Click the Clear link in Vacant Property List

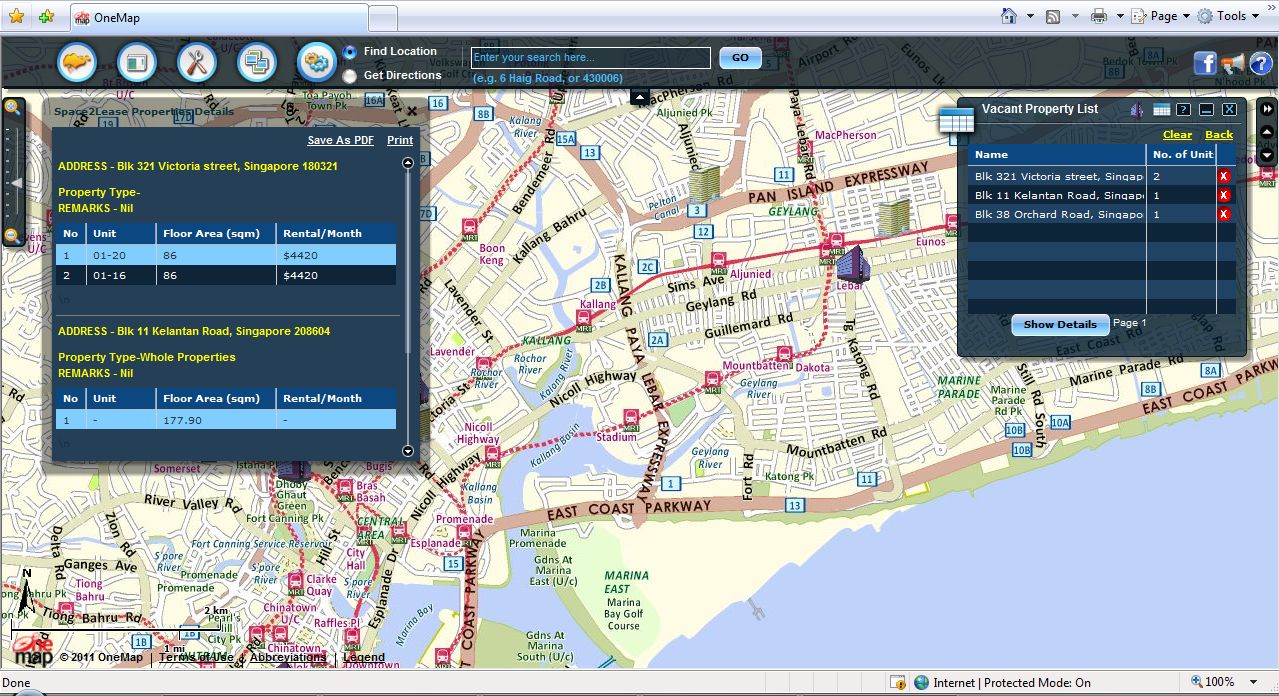pos(1177,135)
